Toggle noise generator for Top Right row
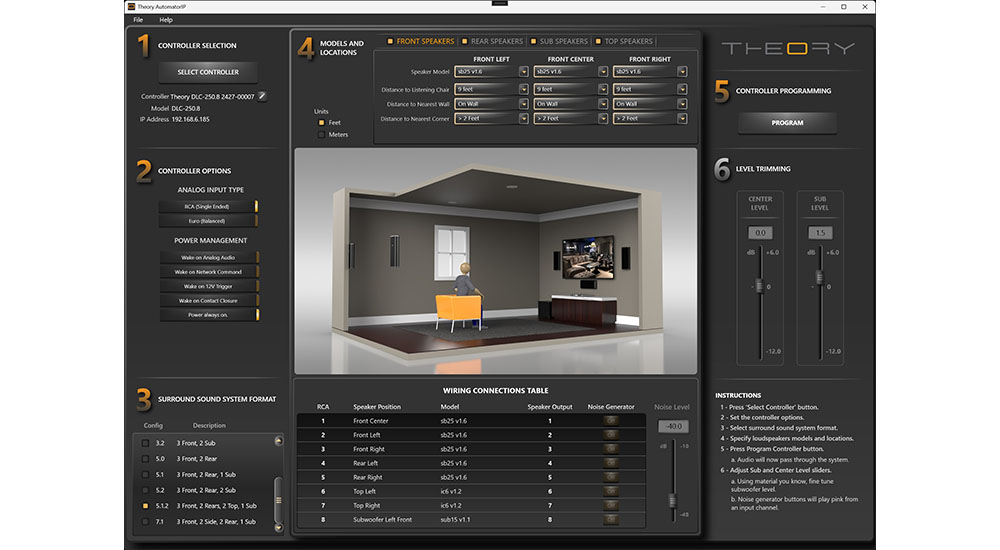 pyautogui.click(x=610, y=505)
